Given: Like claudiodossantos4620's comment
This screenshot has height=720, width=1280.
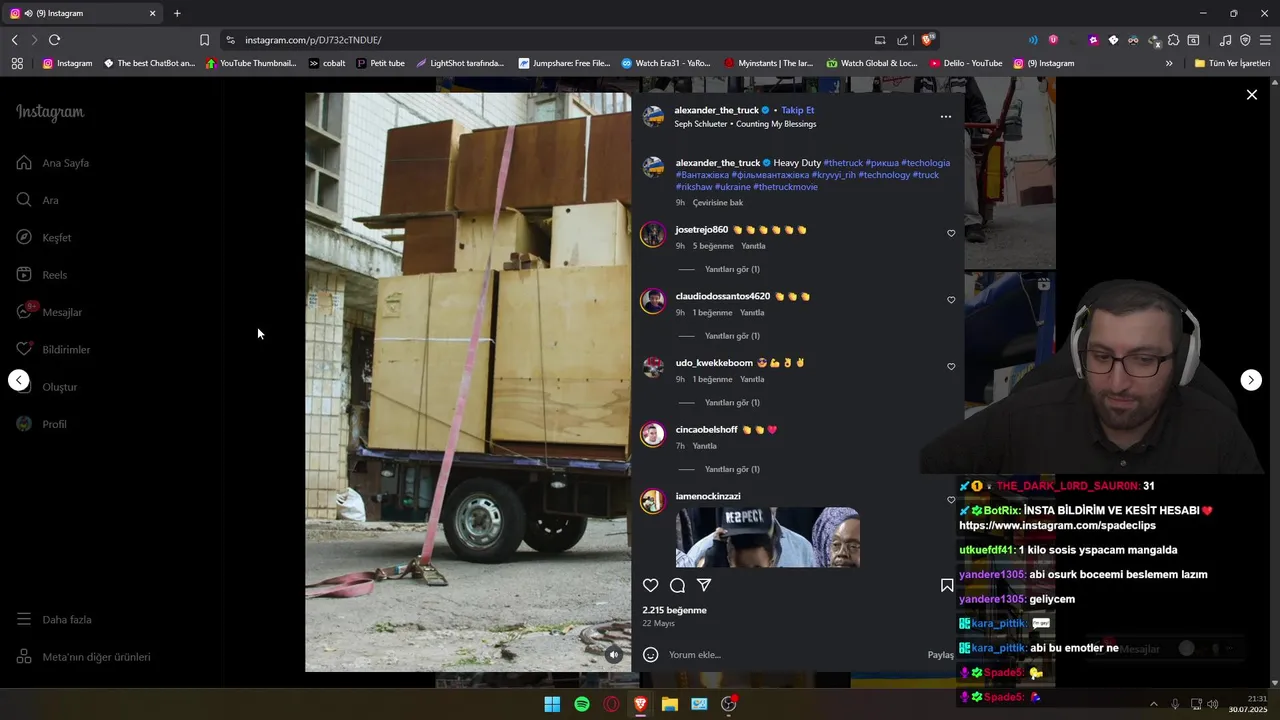Looking at the screenshot, I should click(x=951, y=300).
